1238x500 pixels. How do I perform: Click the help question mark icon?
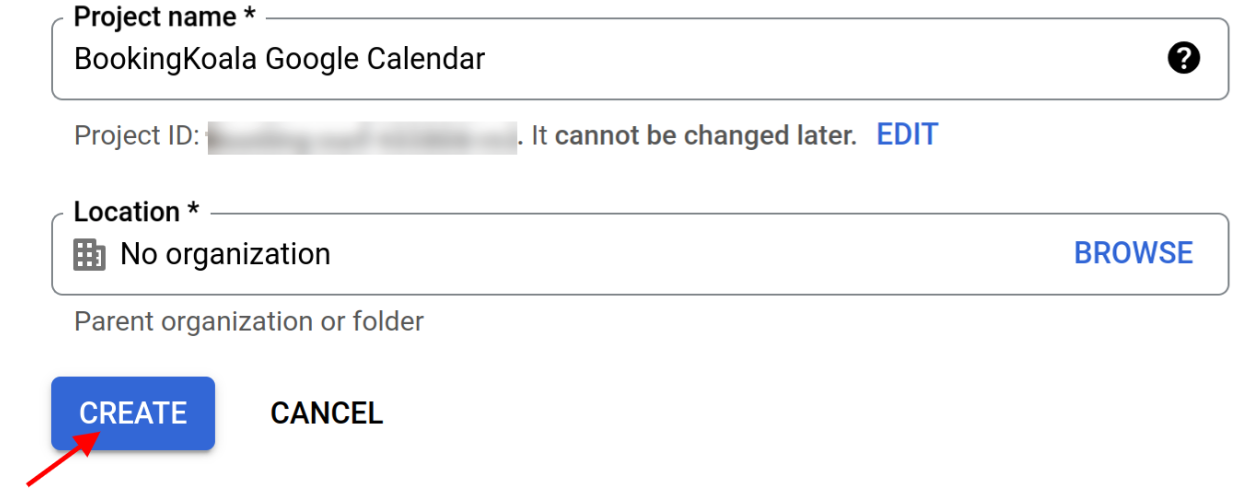coord(1183,59)
